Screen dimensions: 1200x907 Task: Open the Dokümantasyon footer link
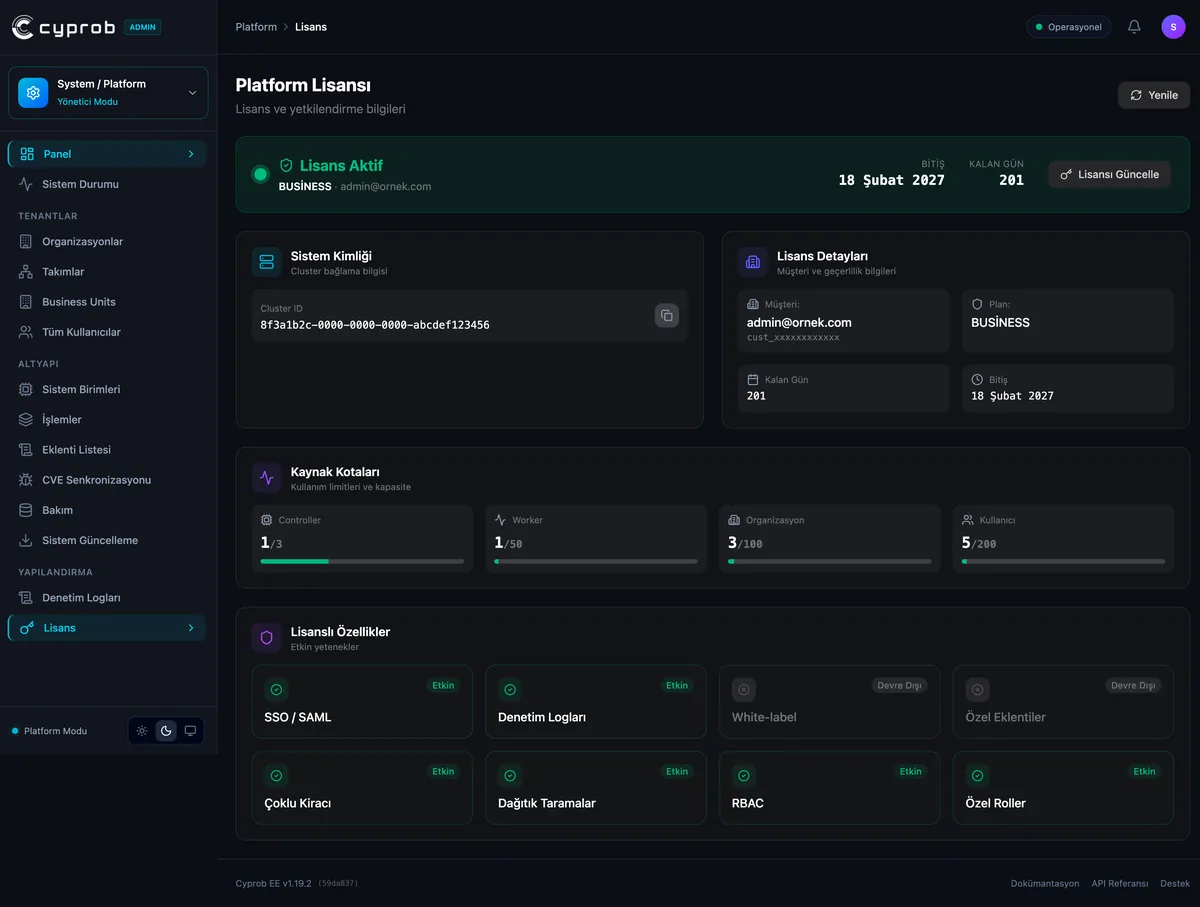click(x=1045, y=884)
